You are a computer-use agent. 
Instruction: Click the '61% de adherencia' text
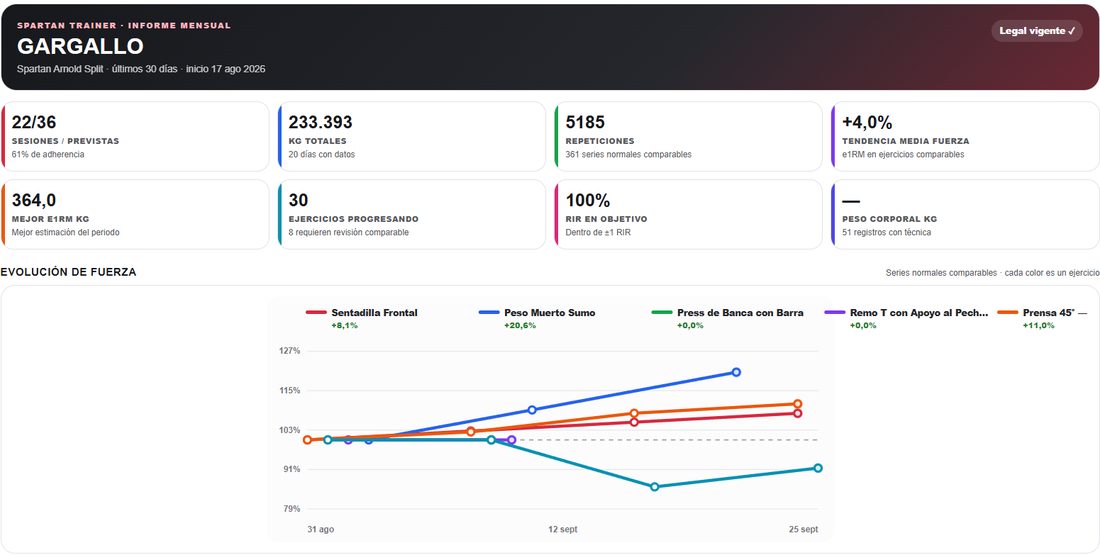tap(48, 154)
